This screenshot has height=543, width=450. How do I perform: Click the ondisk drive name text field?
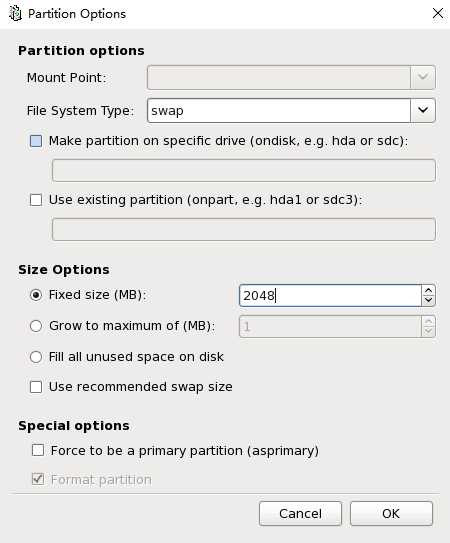[244, 170]
